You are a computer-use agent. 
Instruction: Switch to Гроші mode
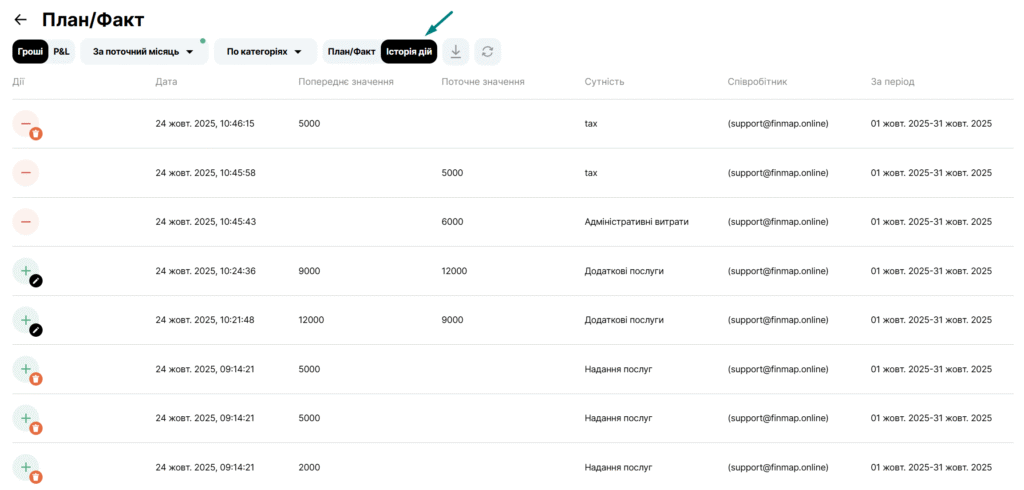30,51
